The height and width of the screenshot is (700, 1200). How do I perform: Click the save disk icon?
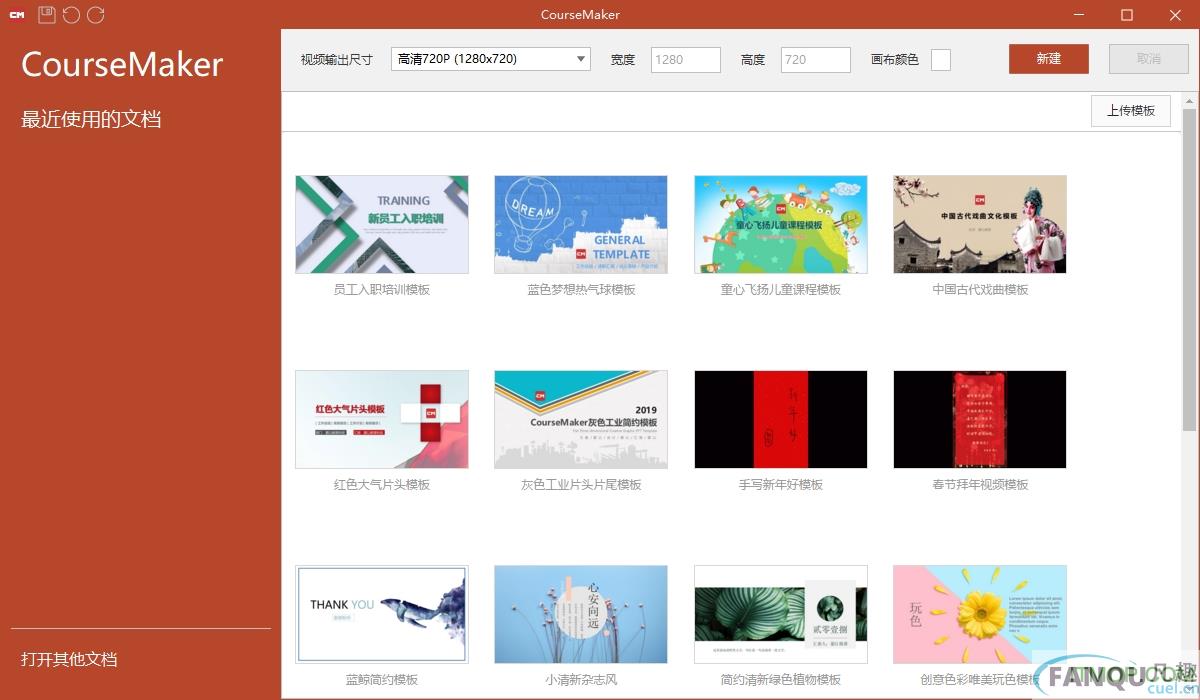tap(47, 14)
